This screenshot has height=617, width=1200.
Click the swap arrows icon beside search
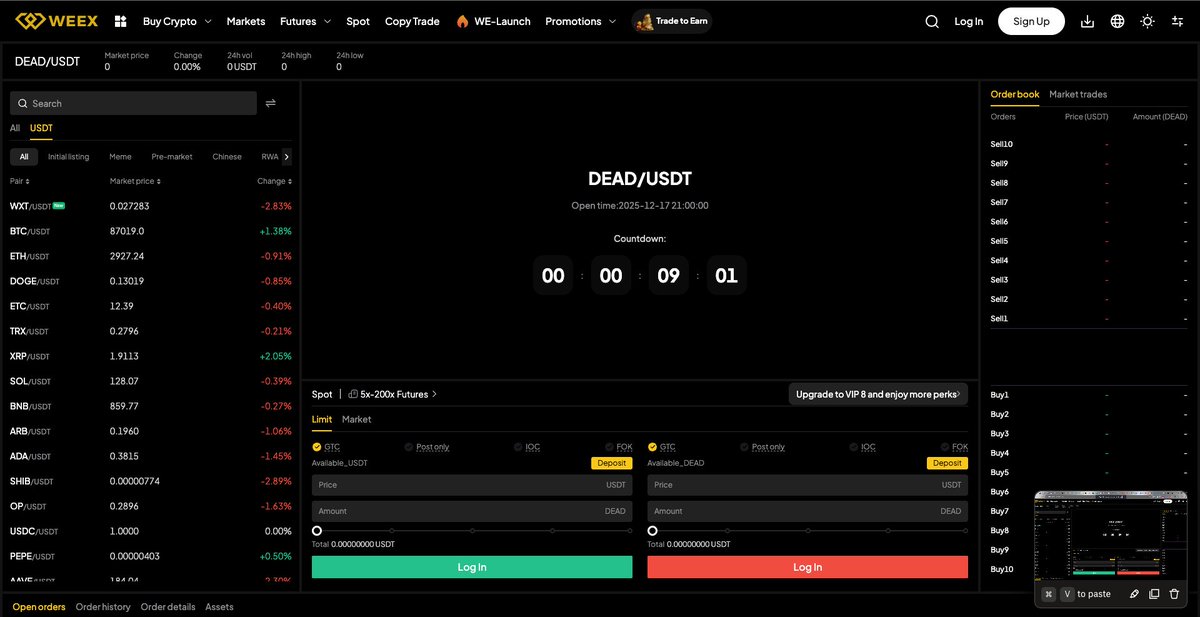(270, 103)
